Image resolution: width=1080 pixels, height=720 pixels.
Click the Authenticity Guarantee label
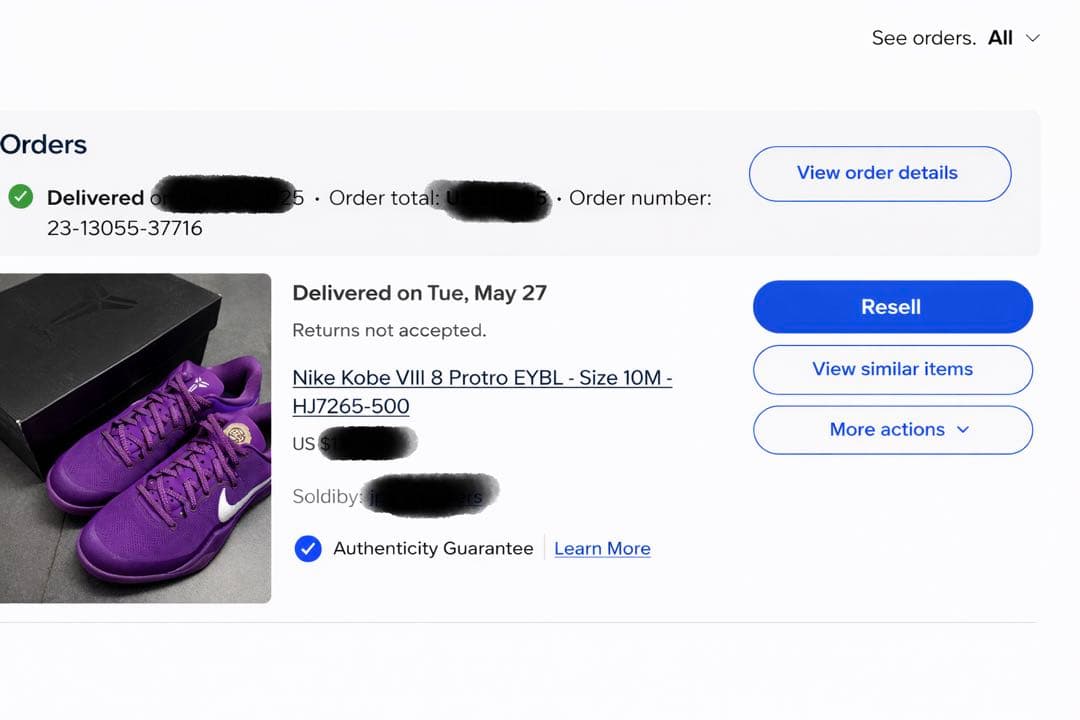pyautogui.click(x=433, y=548)
